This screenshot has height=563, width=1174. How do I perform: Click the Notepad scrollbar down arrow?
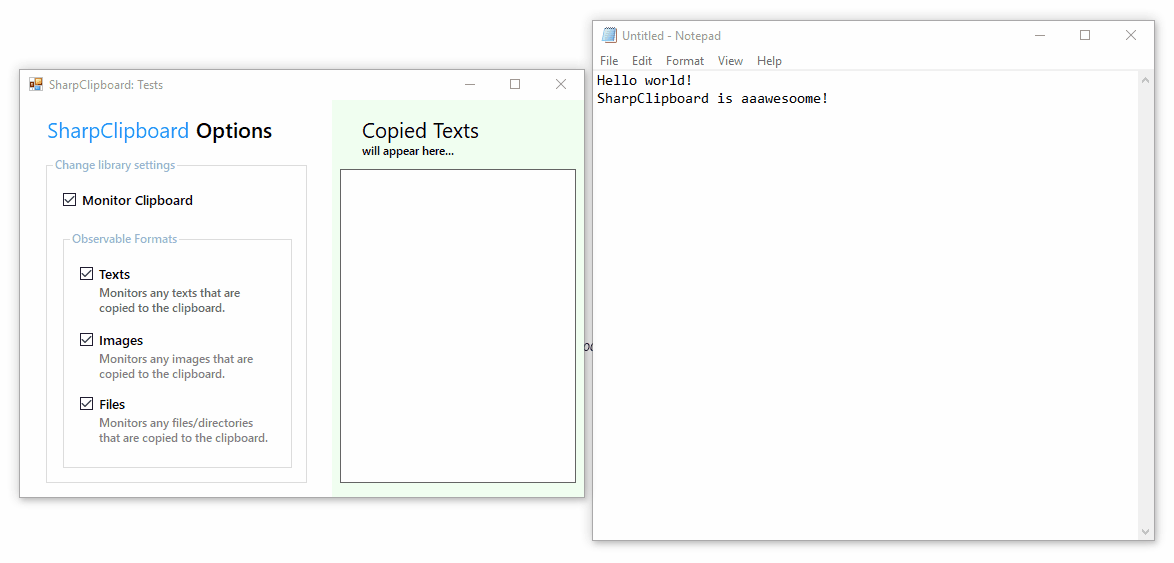coord(1146,532)
